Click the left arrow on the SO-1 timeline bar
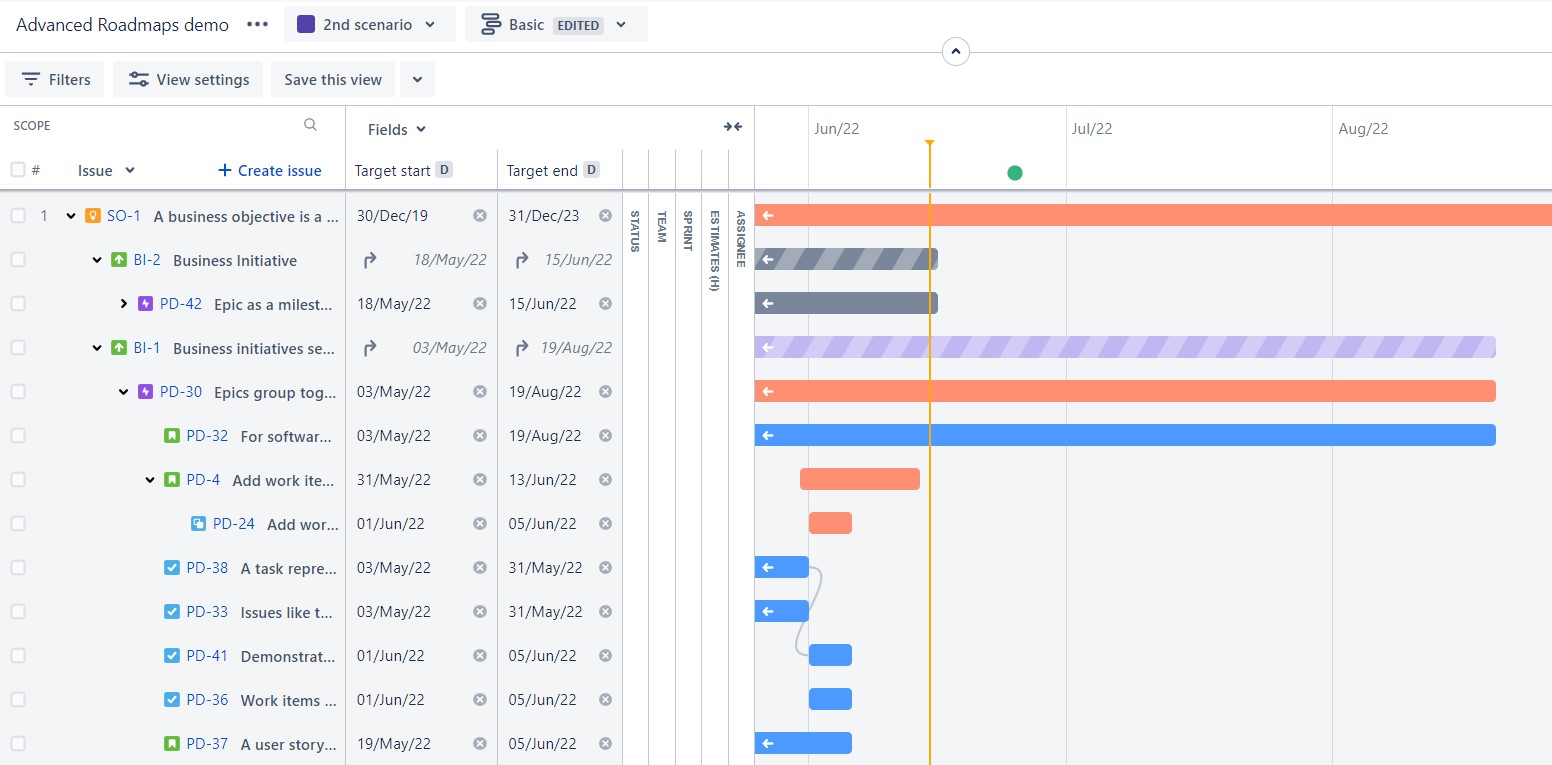Screen dimensions: 1552x765 tap(768, 215)
